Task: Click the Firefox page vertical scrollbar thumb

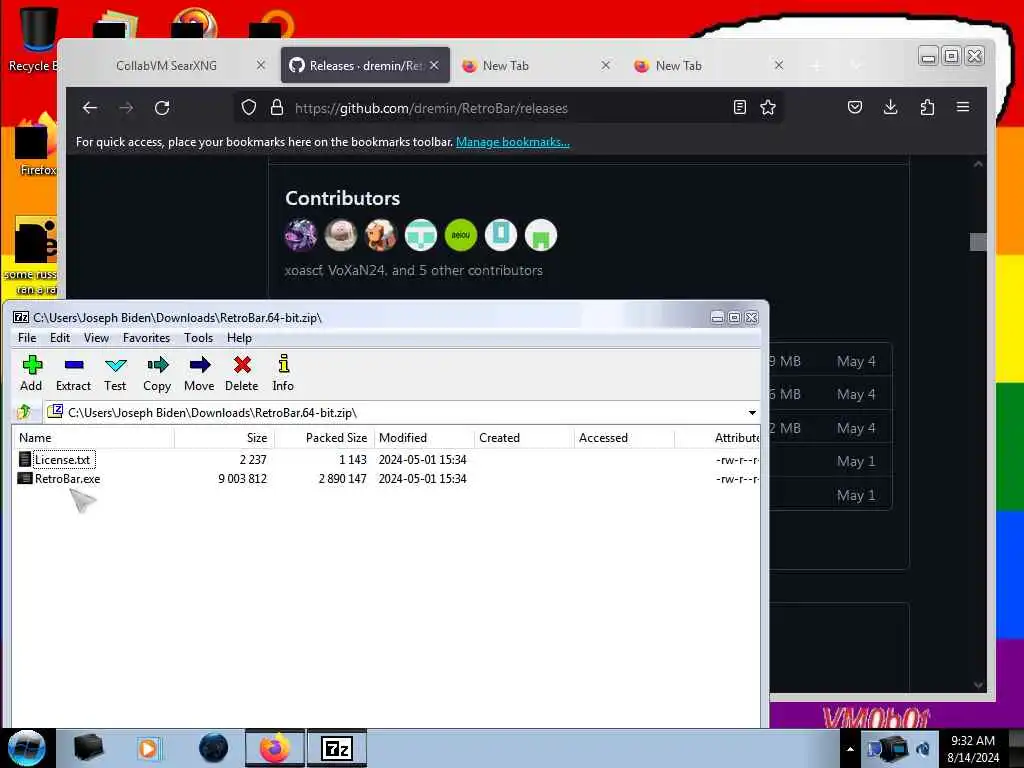Action: (x=978, y=242)
